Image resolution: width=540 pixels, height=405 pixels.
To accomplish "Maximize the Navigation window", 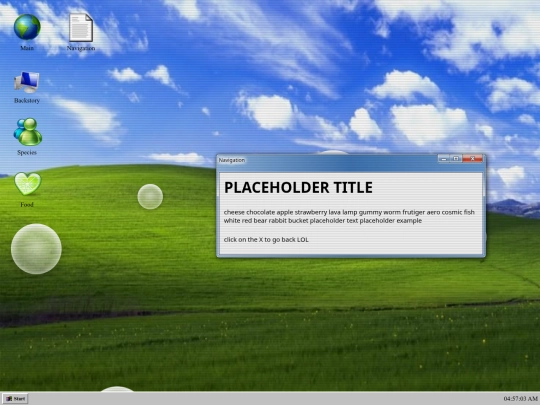I will (x=456, y=158).
